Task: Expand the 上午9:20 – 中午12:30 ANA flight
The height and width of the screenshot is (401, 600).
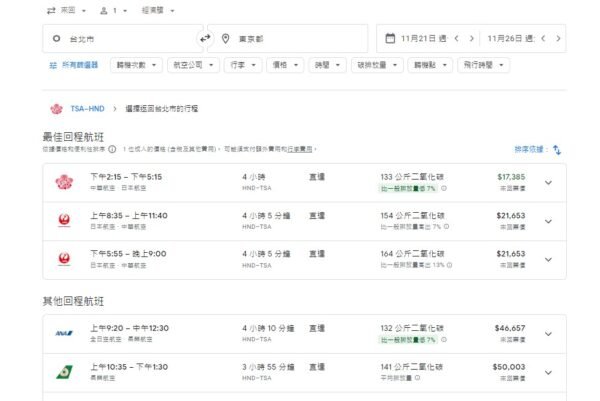Action: coord(548,334)
